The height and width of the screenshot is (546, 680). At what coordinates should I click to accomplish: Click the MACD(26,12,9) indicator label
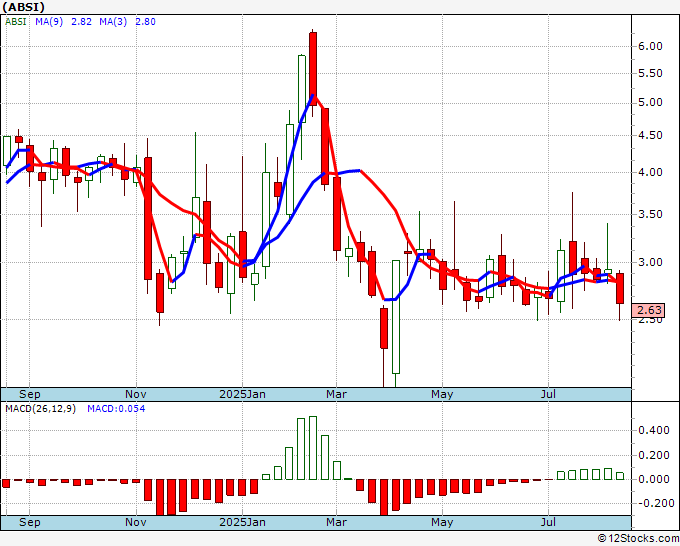point(40,409)
